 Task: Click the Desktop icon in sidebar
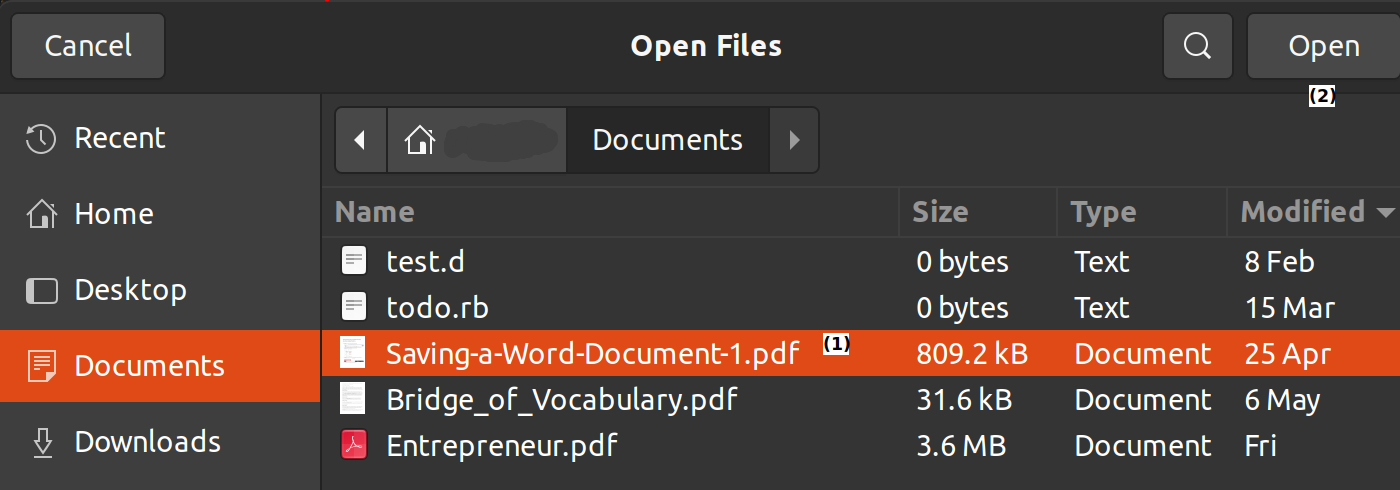[x=41, y=291]
